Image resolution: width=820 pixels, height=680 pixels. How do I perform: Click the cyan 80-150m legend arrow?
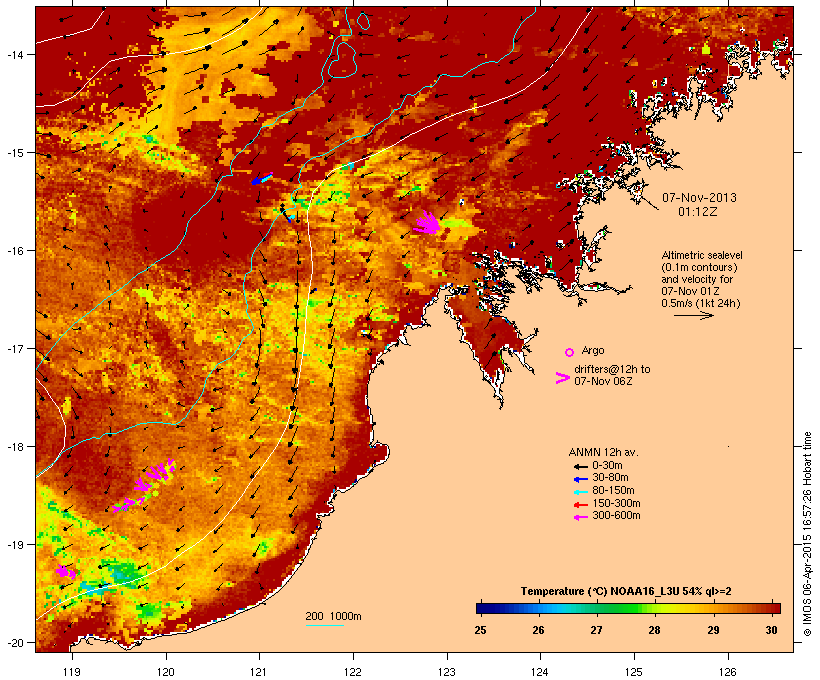coord(580,492)
